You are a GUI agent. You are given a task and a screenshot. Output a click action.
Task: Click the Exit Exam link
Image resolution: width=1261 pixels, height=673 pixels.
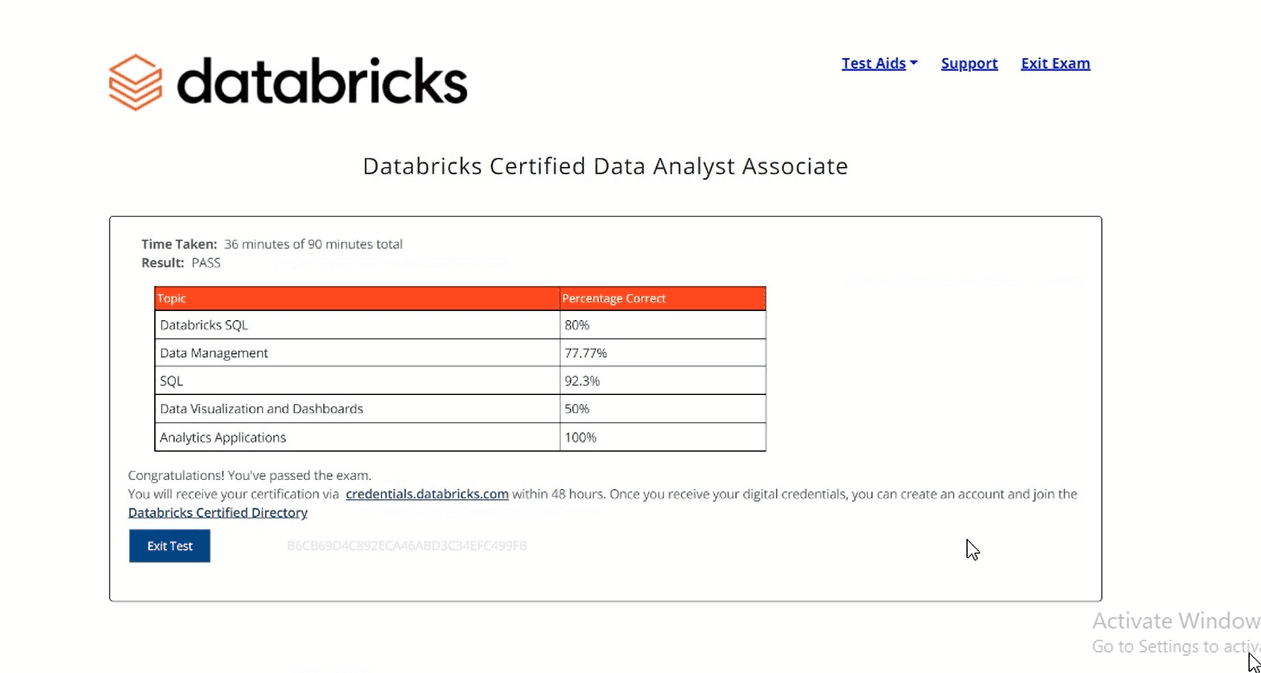pyautogui.click(x=1055, y=63)
